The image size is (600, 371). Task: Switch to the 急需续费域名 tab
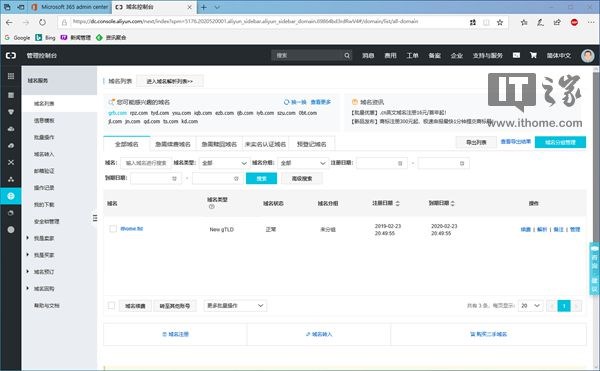coord(173,144)
